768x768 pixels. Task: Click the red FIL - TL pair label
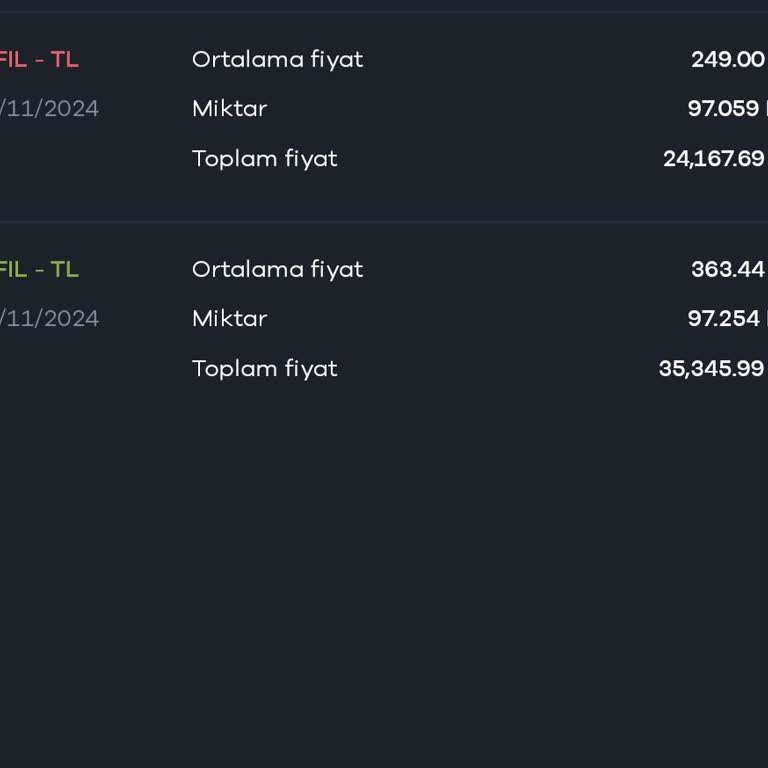tap(39, 60)
